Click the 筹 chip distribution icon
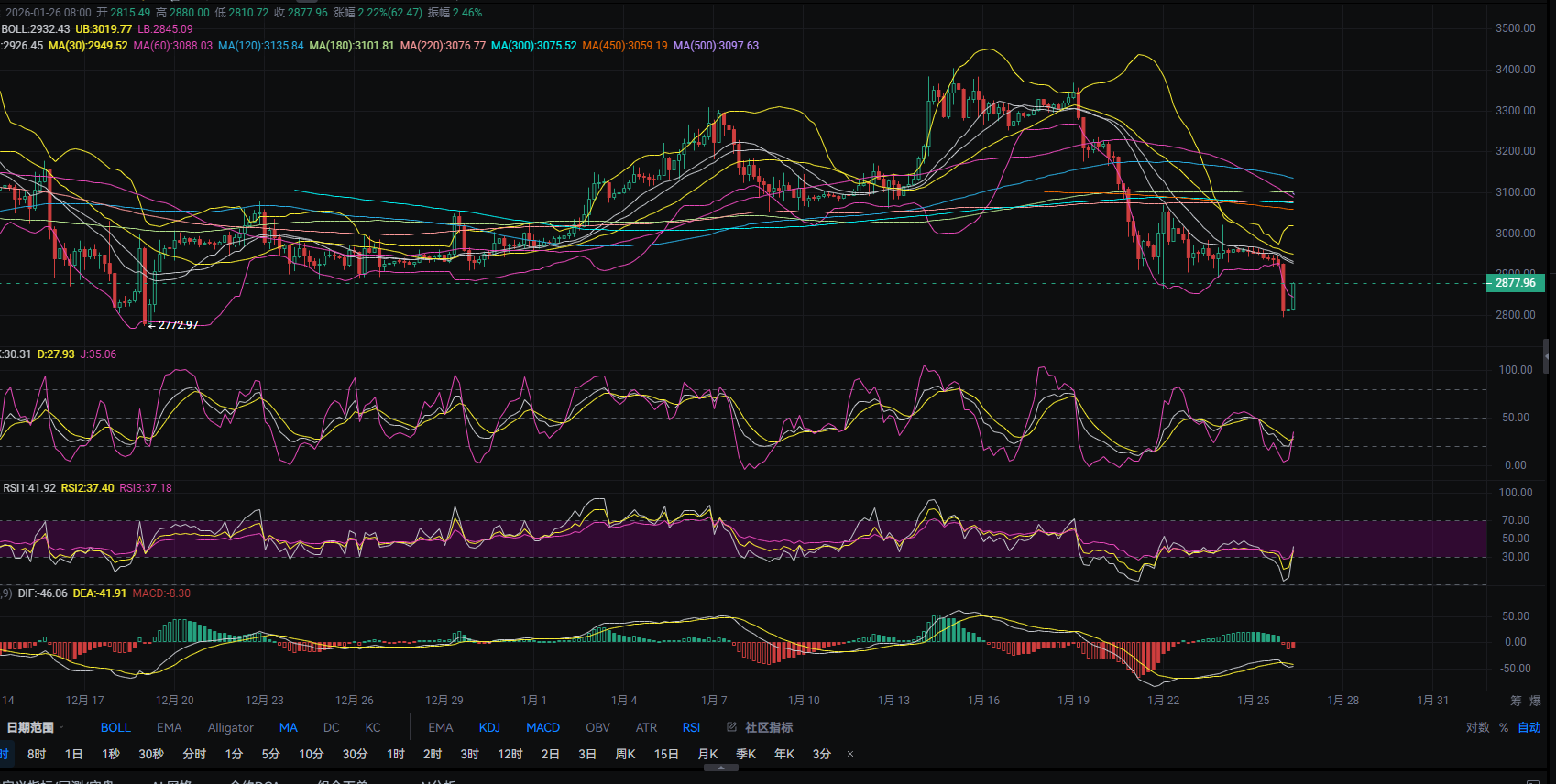The height and width of the screenshot is (784, 1556). coord(1516,701)
